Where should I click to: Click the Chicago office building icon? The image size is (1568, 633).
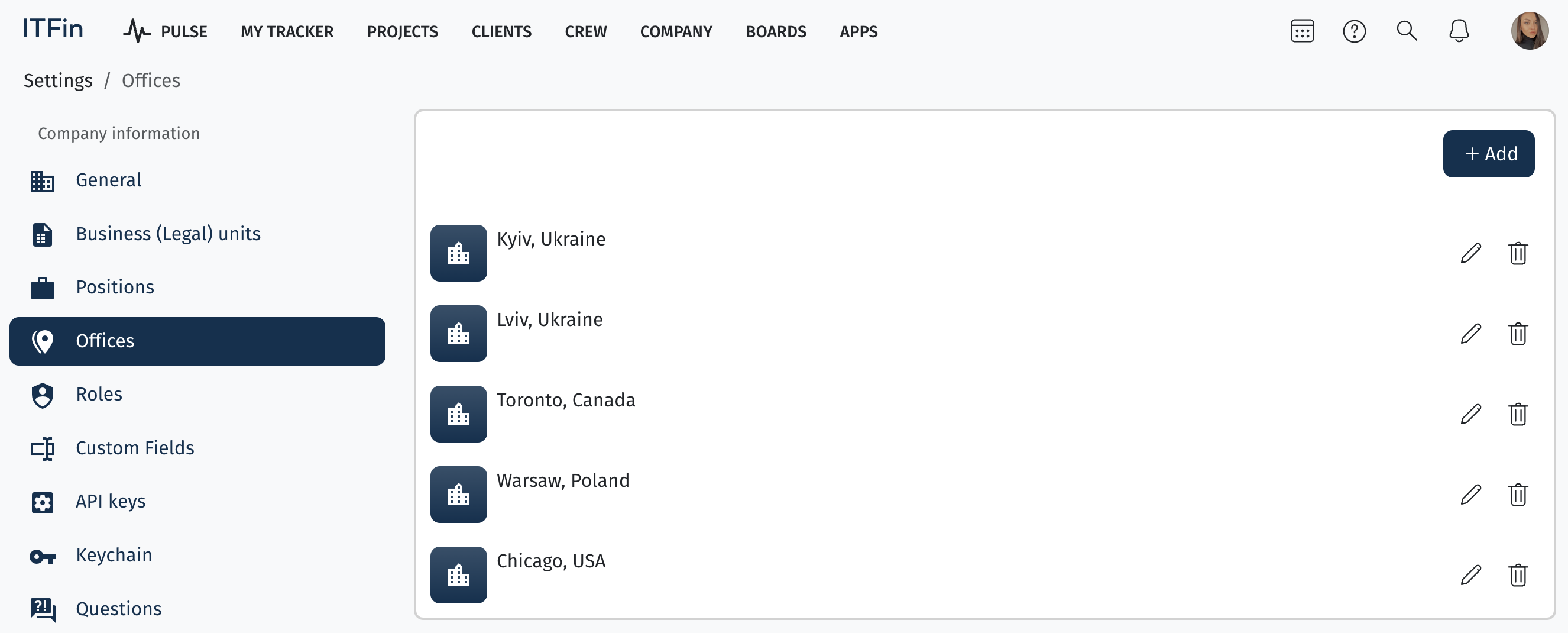458,574
